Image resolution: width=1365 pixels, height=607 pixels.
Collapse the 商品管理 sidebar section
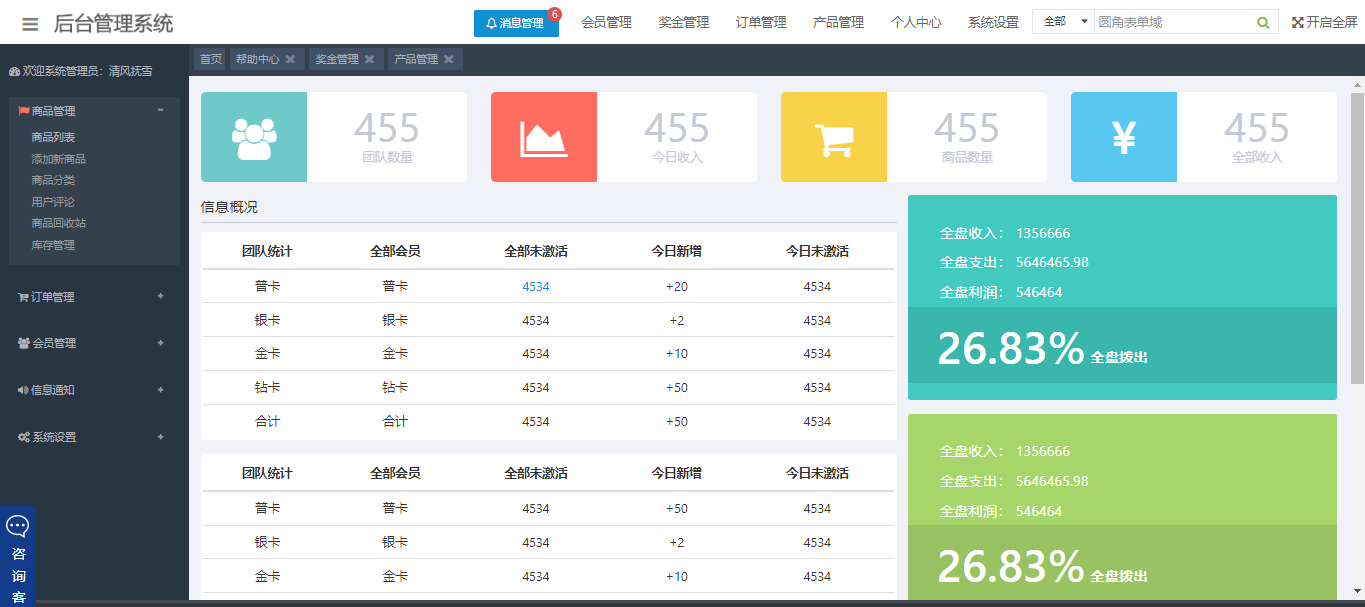[x=161, y=110]
